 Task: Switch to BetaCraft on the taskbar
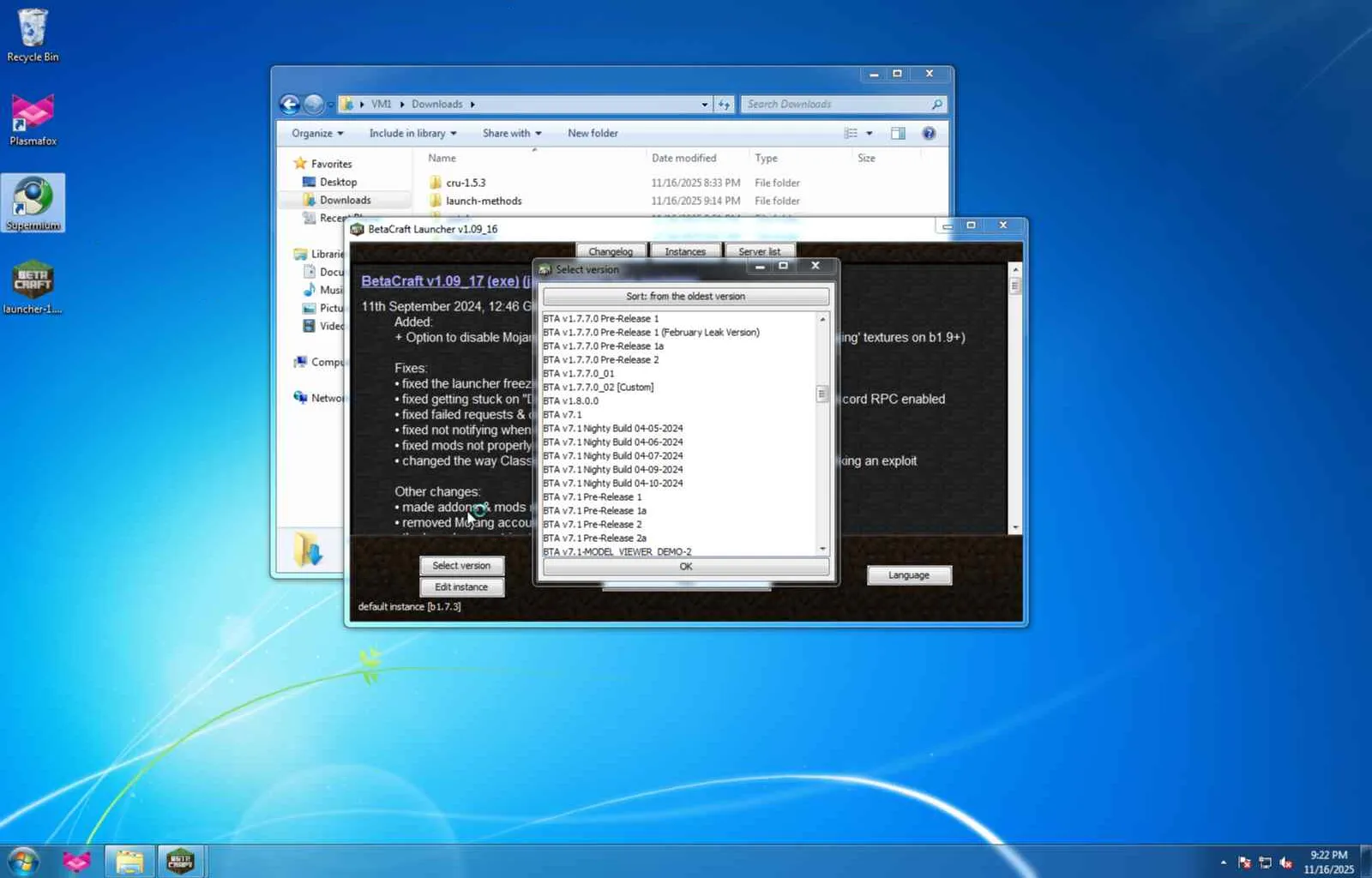click(x=180, y=861)
